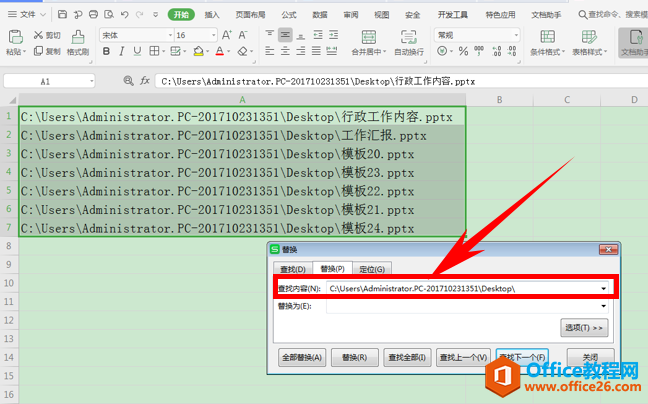Screen dimensions: 648x404
Task: Switch to 定位(G) tab in dialog
Action: 372,269
